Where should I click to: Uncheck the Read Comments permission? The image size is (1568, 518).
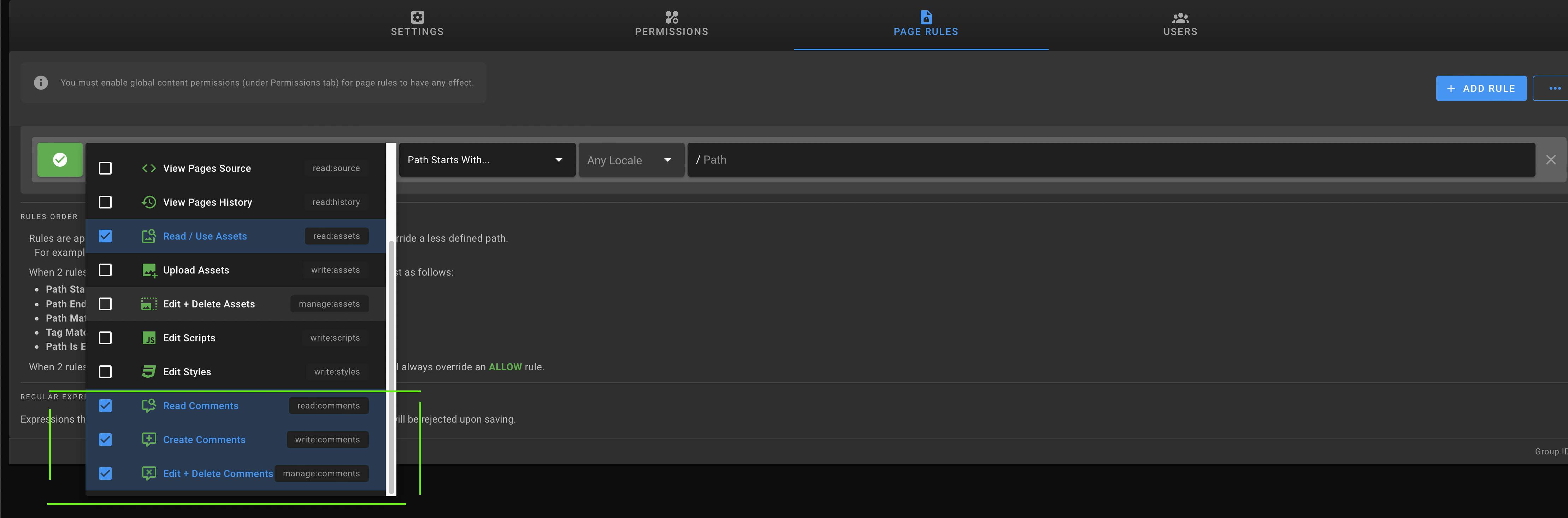[x=105, y=405]
